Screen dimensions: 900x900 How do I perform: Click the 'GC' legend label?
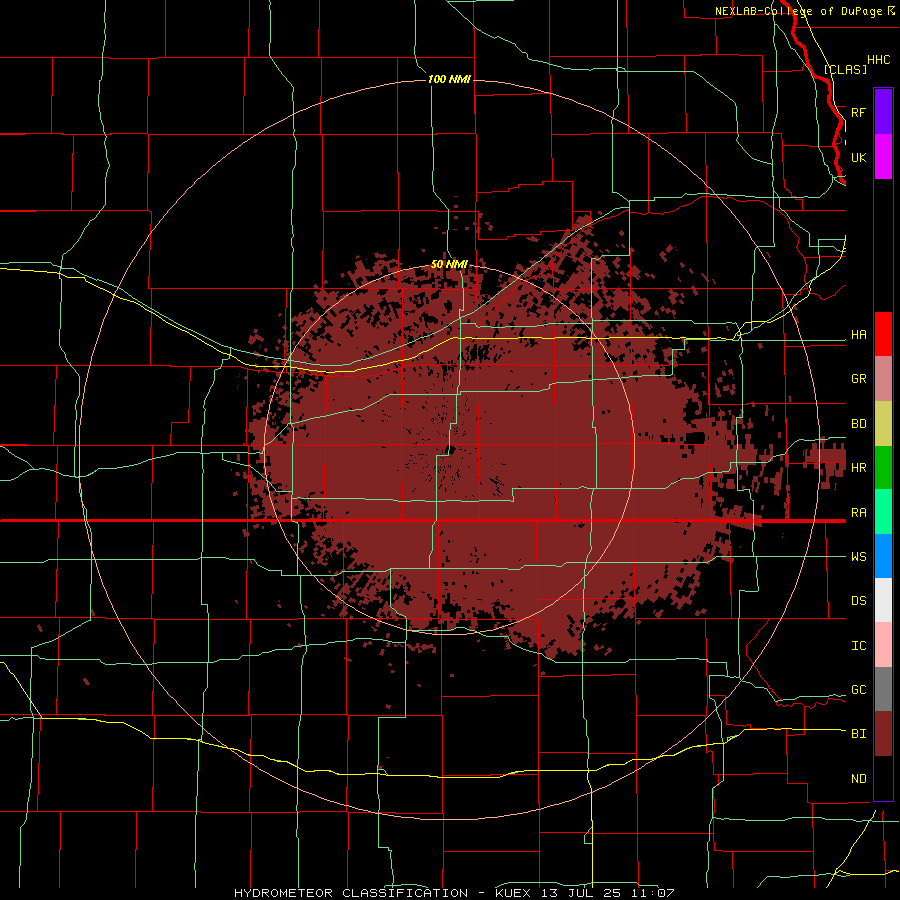pos(858,690)
